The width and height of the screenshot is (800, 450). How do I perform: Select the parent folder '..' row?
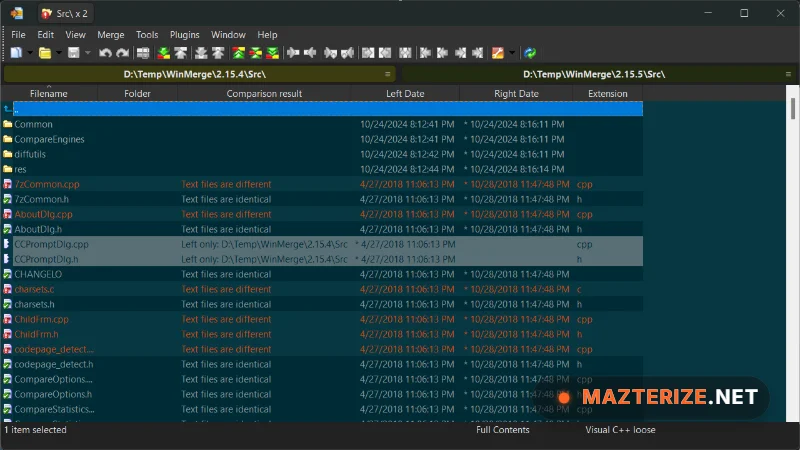[322, 109]
